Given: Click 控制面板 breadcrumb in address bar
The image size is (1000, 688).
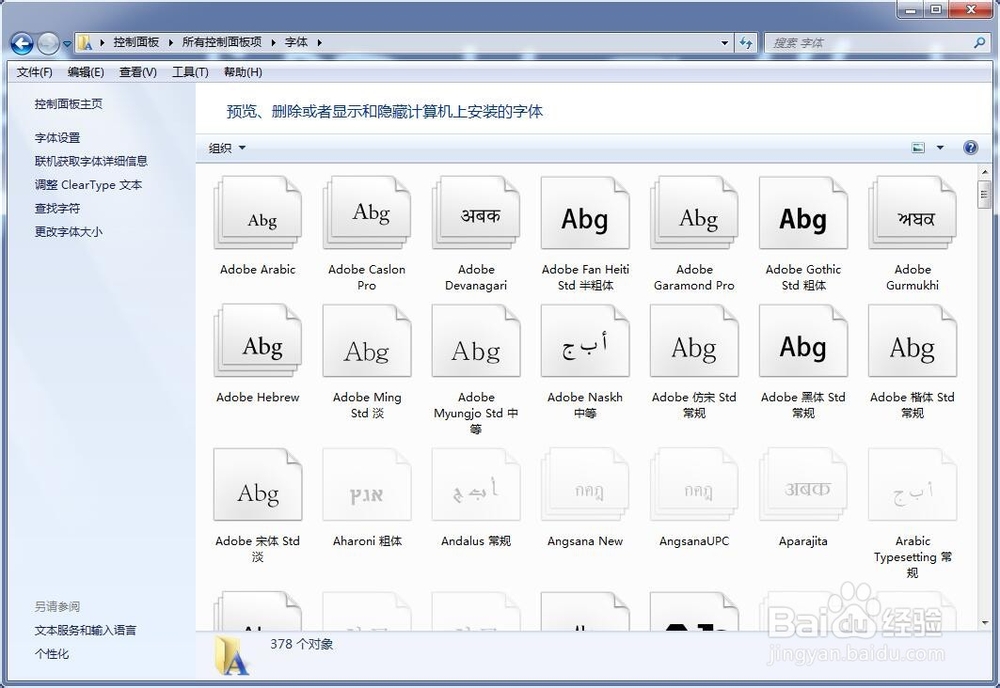Looking at the screenshot, I should coord(136,42).
